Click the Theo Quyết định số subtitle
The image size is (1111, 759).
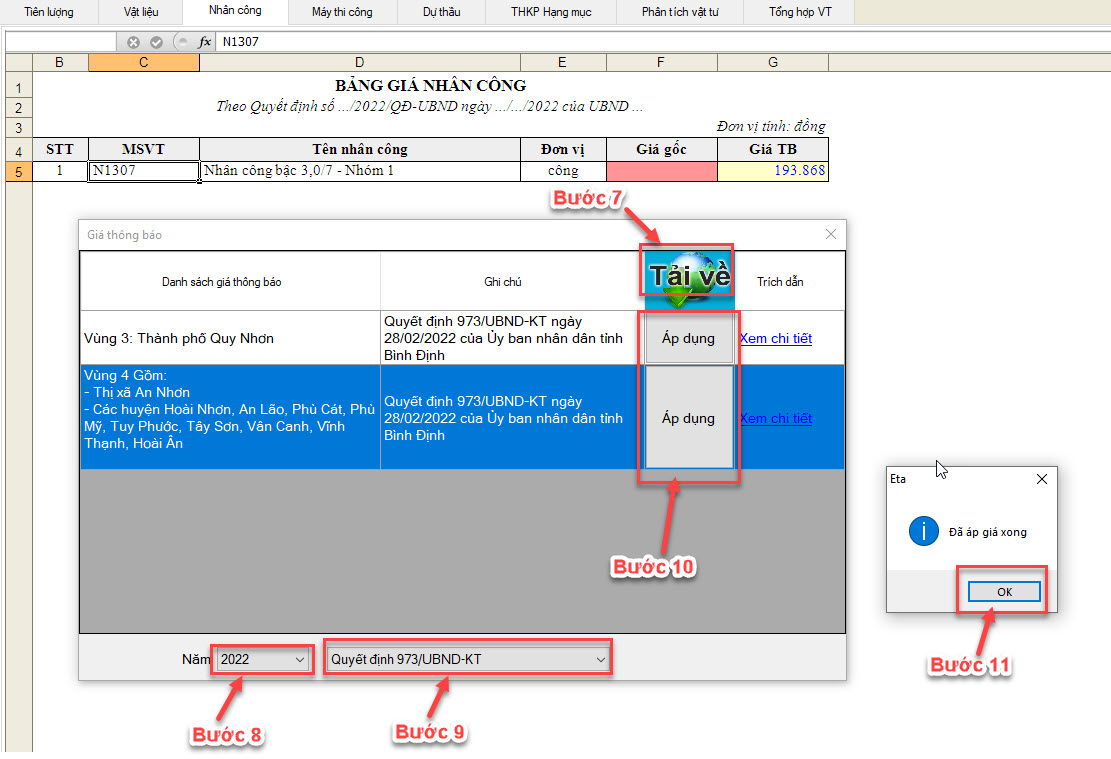(429, 106)
